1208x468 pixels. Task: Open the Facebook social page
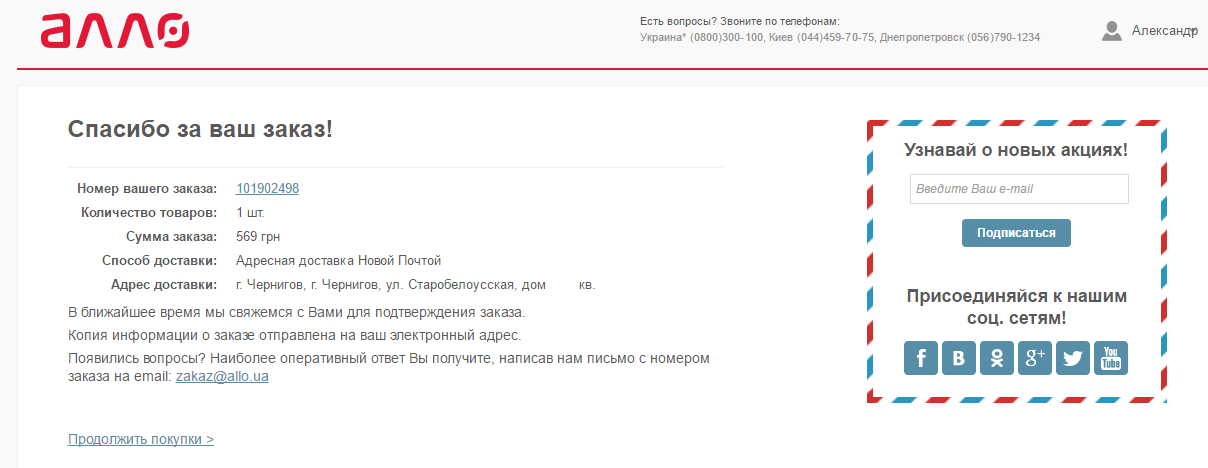pos(920,358)
